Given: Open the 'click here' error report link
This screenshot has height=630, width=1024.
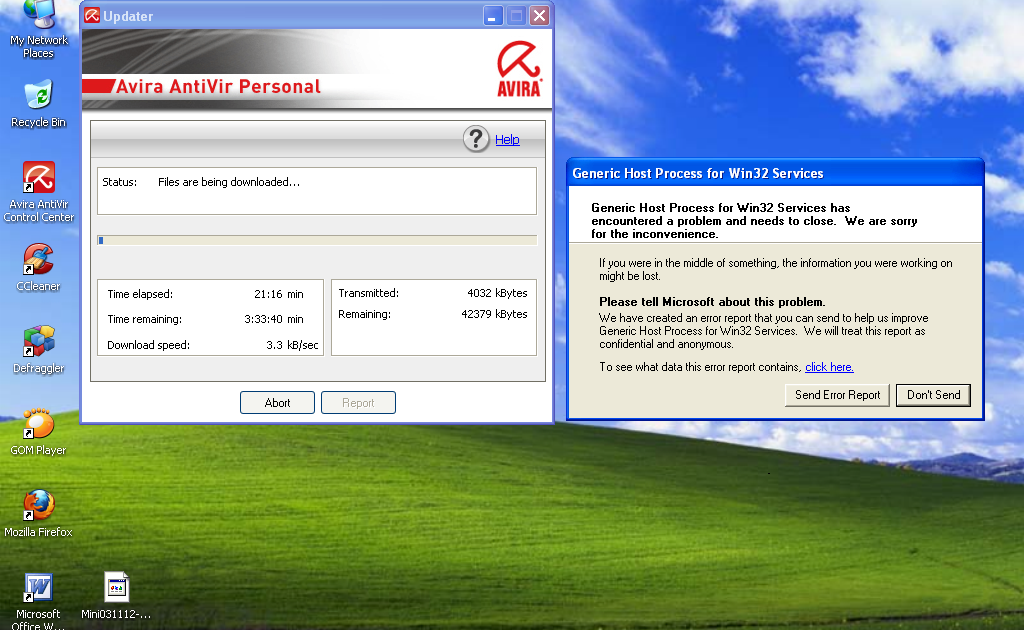Looking at the screenshot, I should click(829, 367).
